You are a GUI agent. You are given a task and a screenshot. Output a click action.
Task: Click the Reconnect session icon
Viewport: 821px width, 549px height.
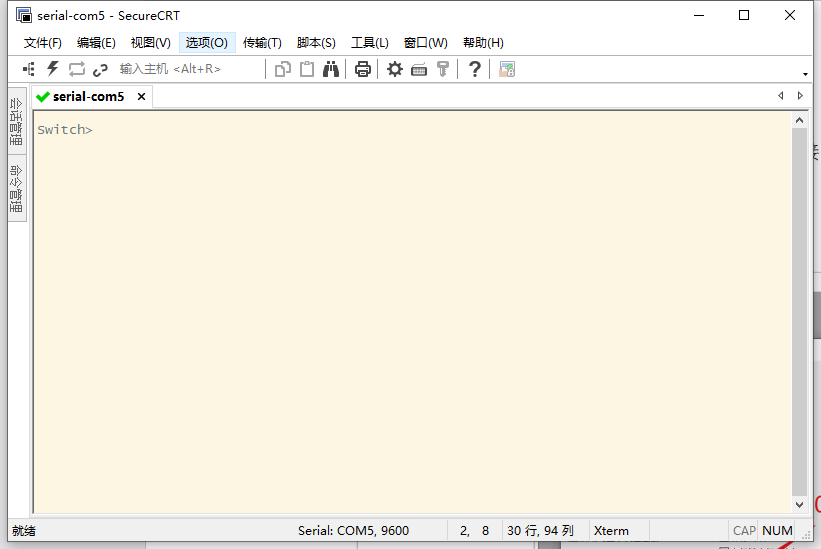point(77,69)
